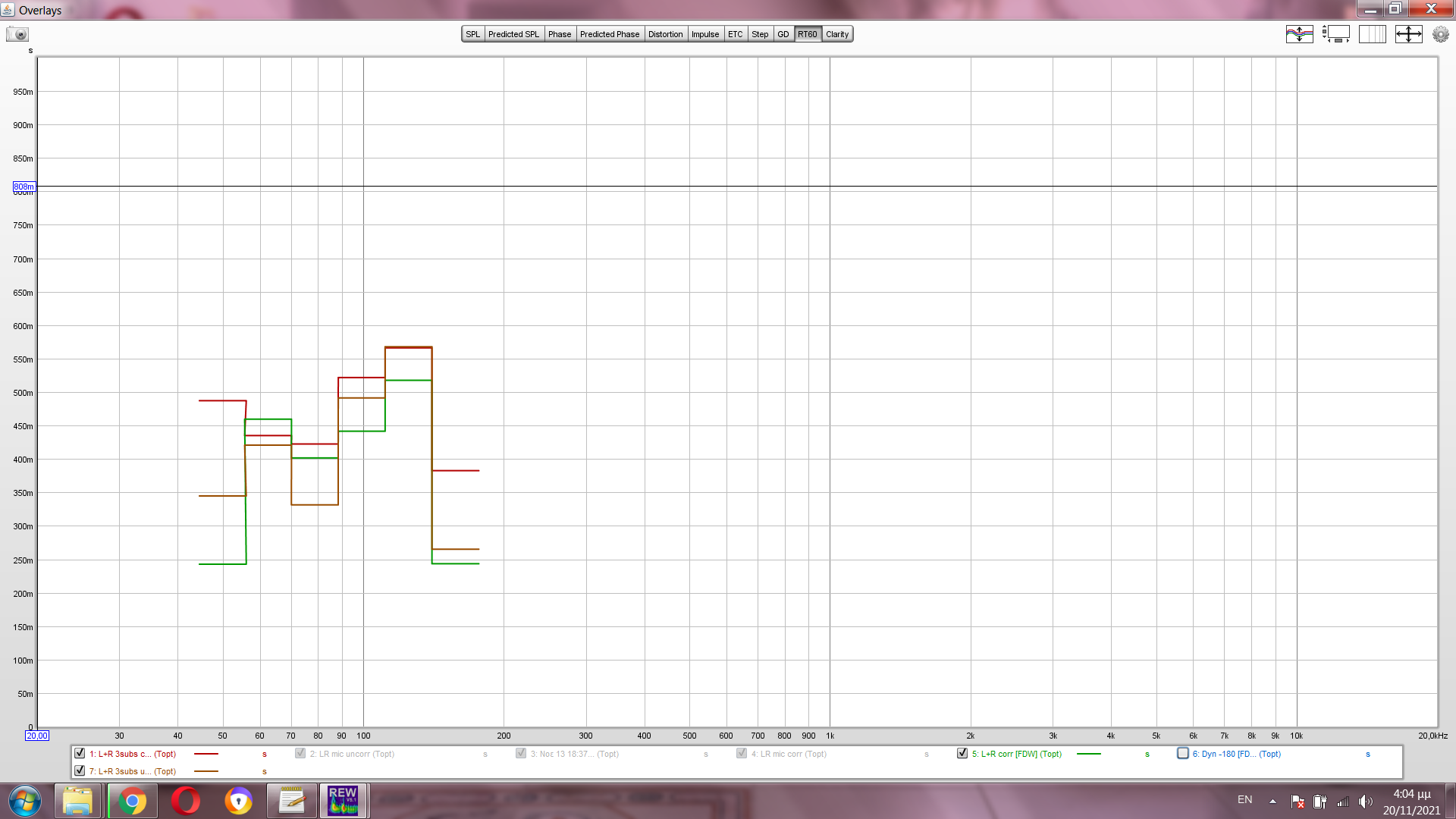Click the EN language indicator
1456x819 pixels.
tap(1244, 800)
